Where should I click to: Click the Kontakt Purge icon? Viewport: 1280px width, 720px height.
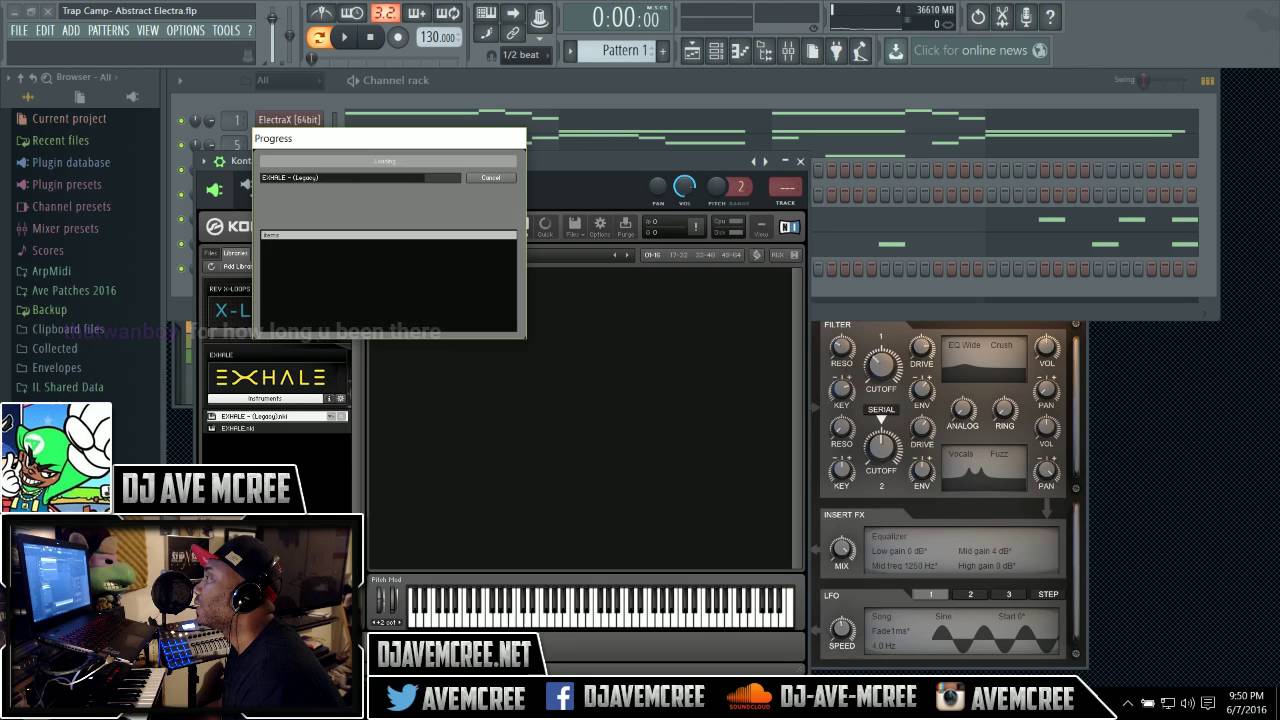coord(625,227)
